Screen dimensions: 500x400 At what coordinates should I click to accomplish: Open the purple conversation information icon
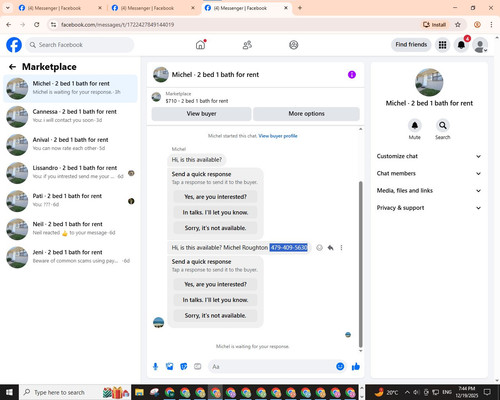(352, 75)
